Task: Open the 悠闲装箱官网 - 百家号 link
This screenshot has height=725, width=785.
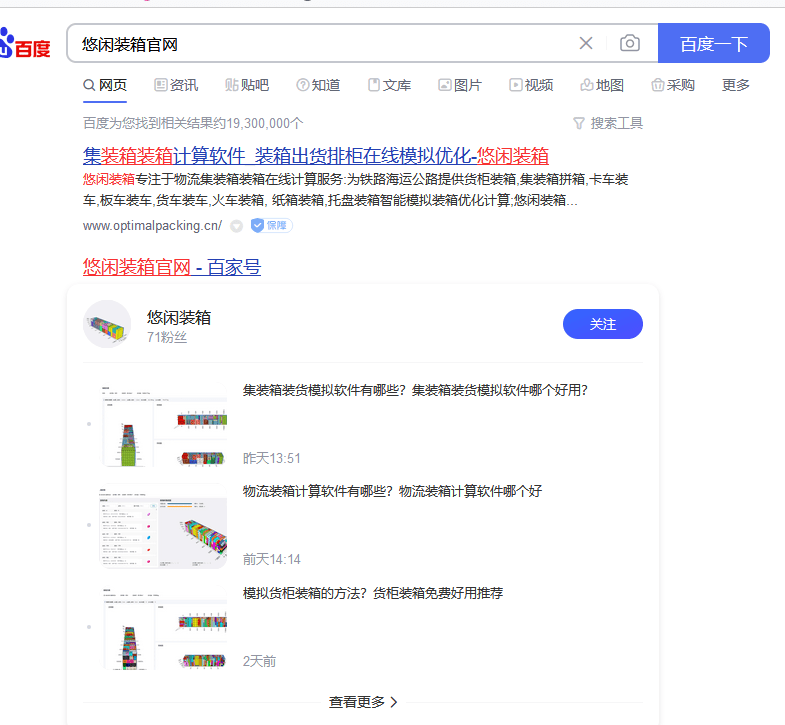Action: coord(172,267)
